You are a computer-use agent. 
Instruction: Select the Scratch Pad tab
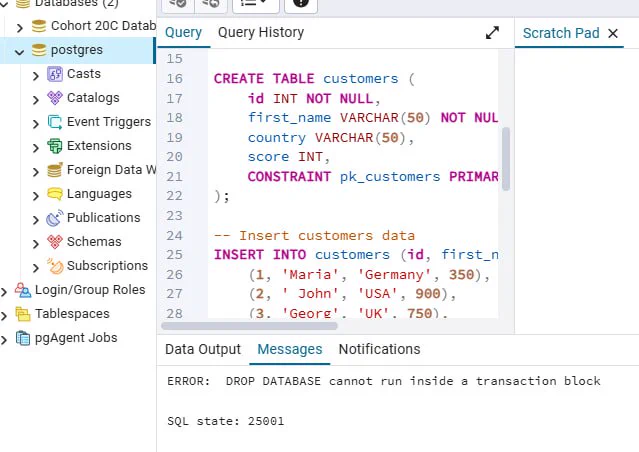[x=561, y=33]
